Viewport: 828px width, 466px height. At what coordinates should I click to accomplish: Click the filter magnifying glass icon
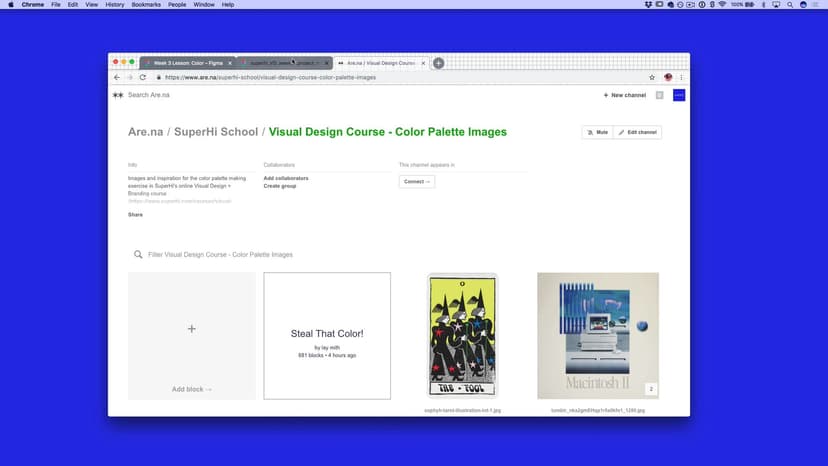click(x=138, y=254)
